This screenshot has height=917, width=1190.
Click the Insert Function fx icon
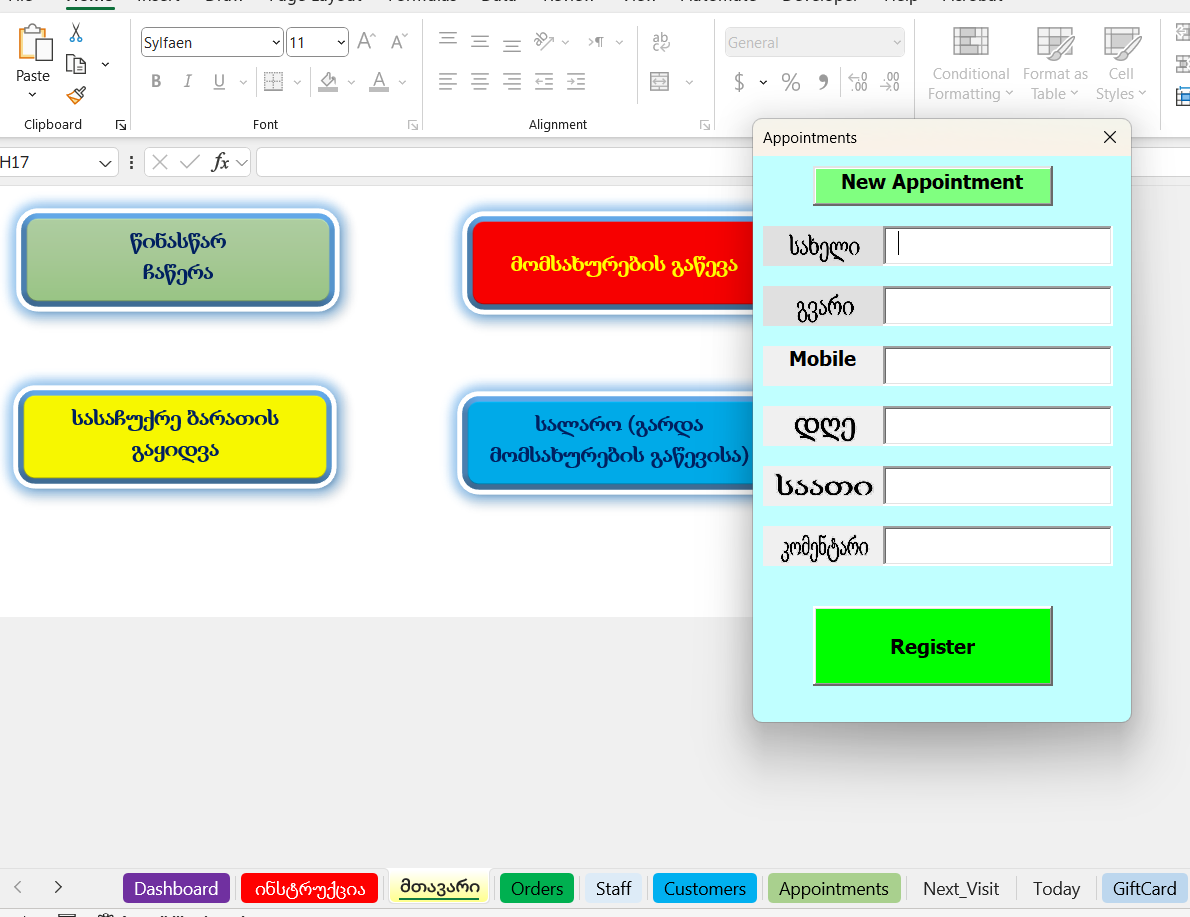(x=221, y=162)
